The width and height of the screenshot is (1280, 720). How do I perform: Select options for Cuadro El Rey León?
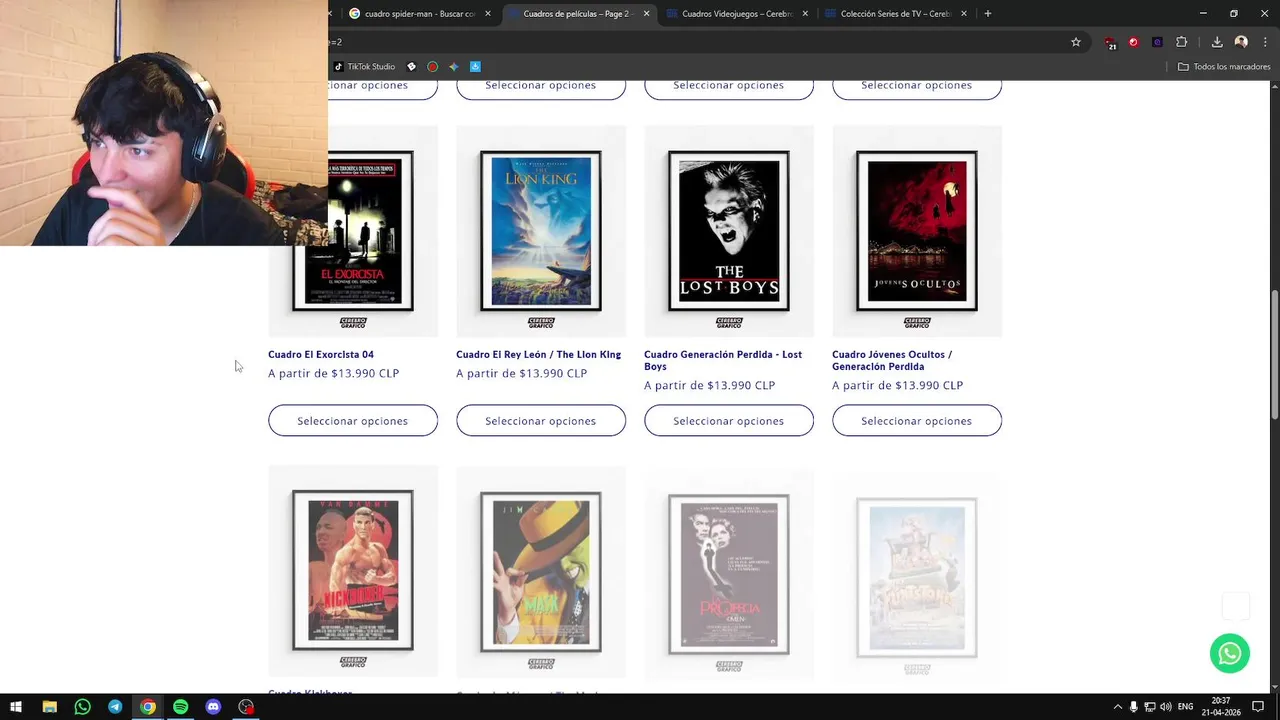541,421
